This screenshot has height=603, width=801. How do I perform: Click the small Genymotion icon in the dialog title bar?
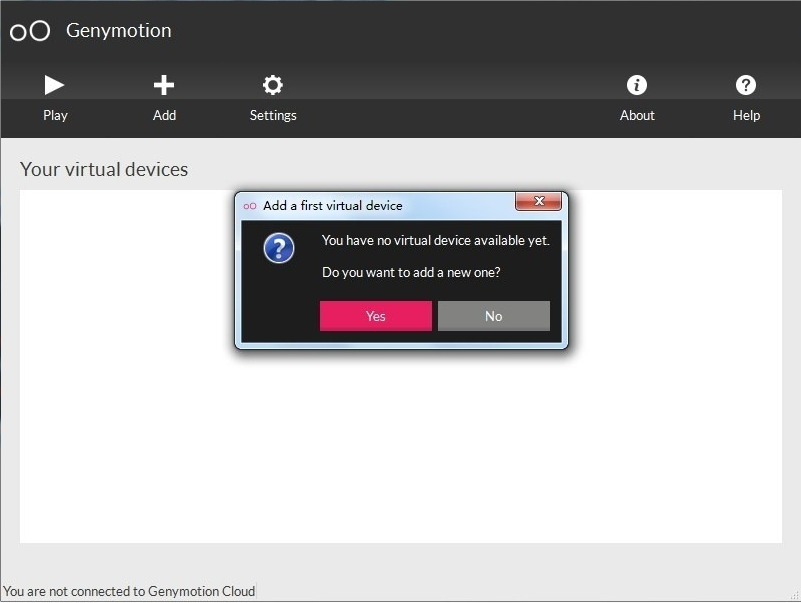click(250, 206)
